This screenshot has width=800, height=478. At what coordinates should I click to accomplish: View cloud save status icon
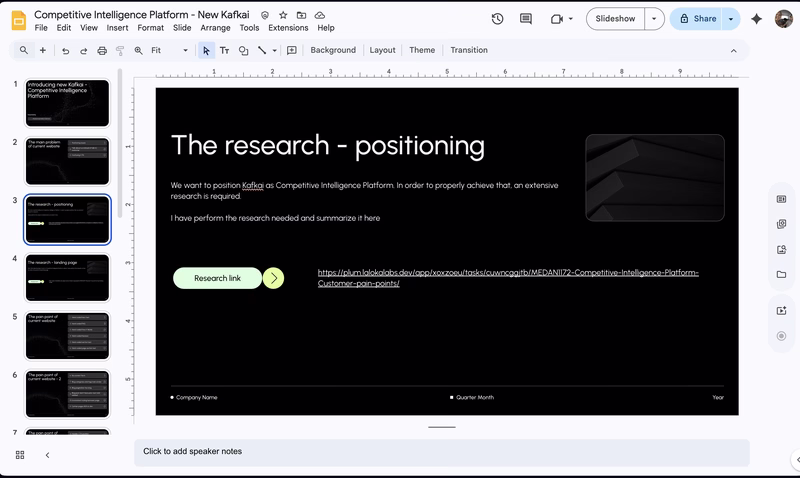click(x=319, y=15)
